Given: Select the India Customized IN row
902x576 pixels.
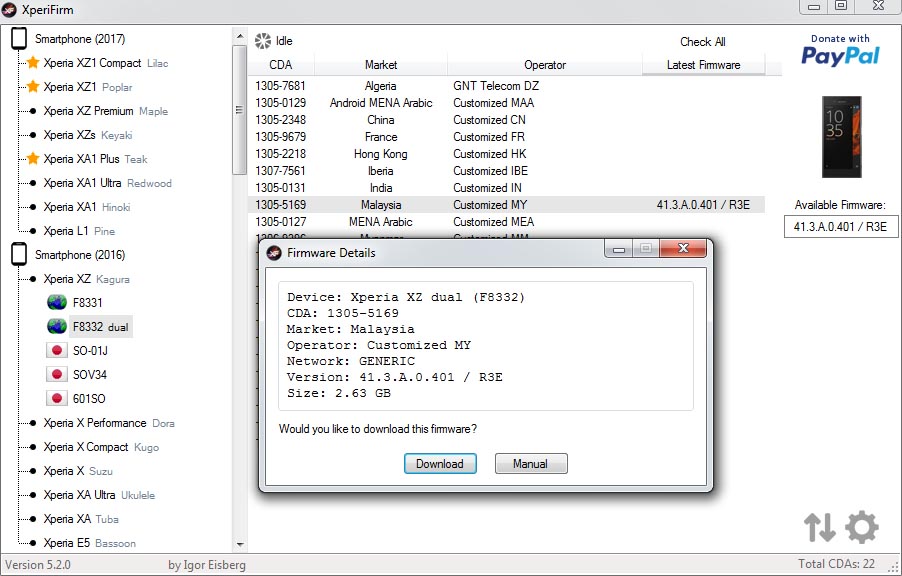Looking at the screenshot, I should click(x=506, y=188).
